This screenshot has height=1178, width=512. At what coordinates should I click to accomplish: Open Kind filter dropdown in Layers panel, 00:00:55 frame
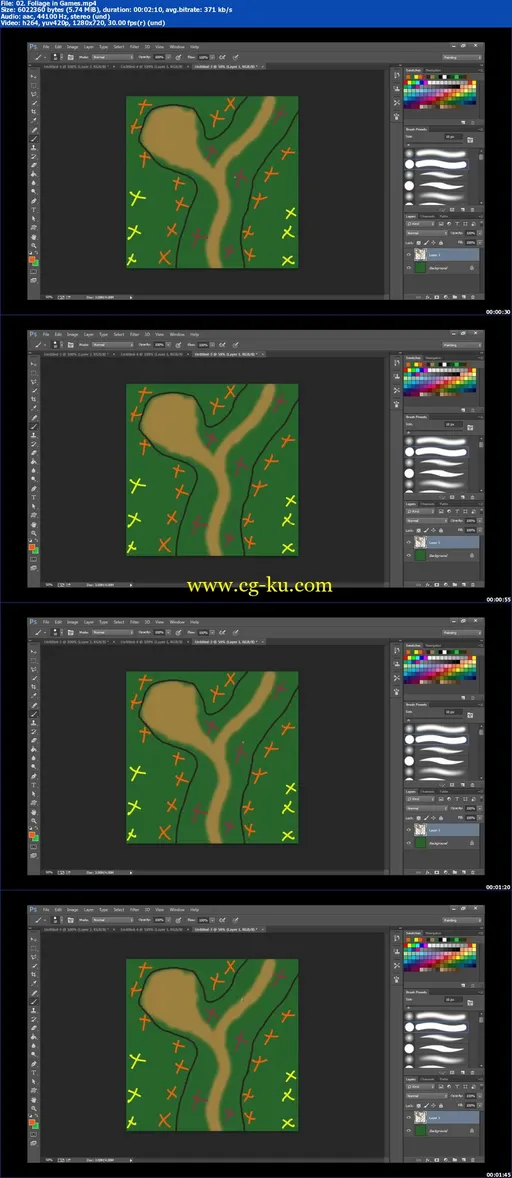pyautogui.click(x=420, y=512)
